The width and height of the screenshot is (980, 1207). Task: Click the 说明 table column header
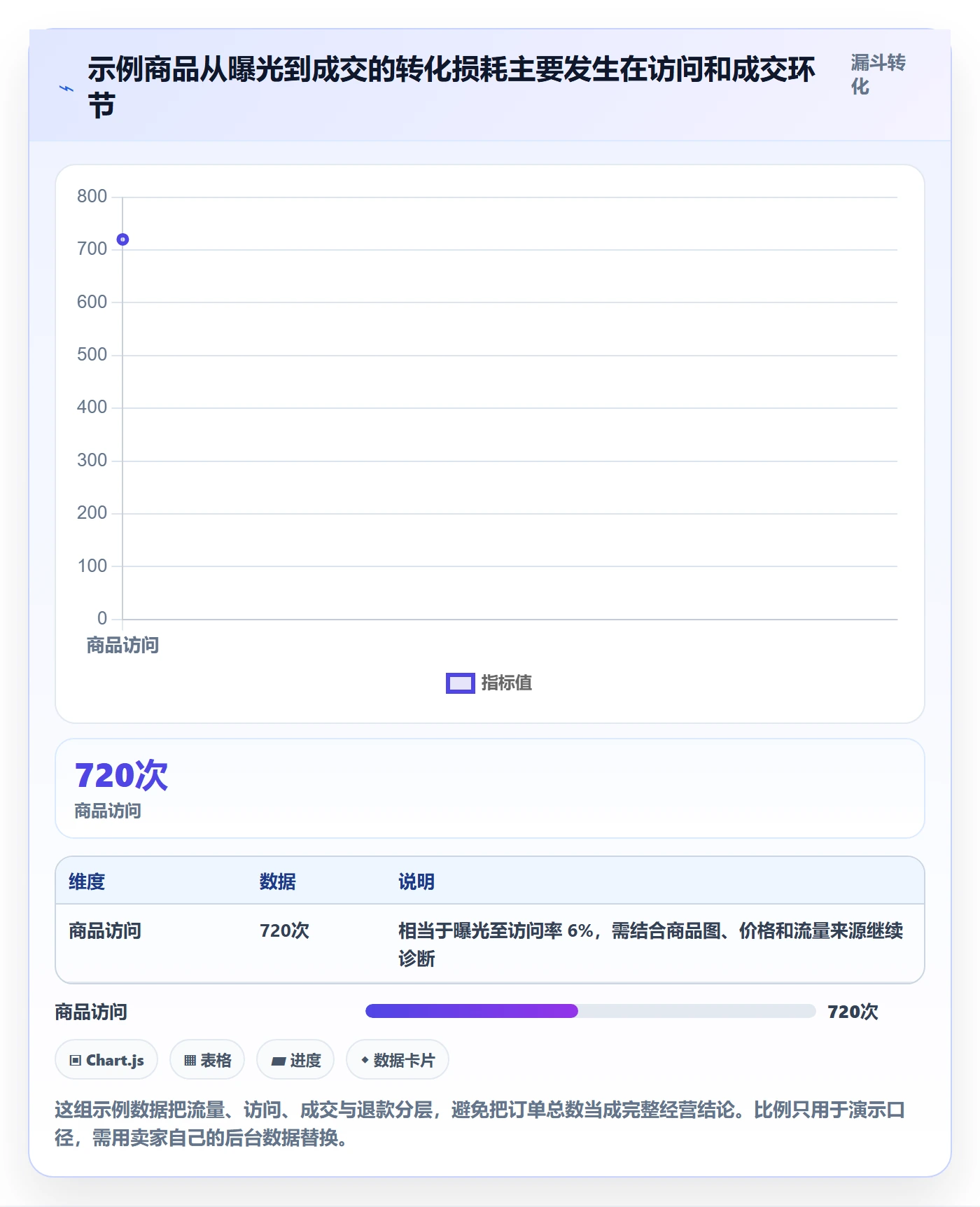click(x=416, y=881)
